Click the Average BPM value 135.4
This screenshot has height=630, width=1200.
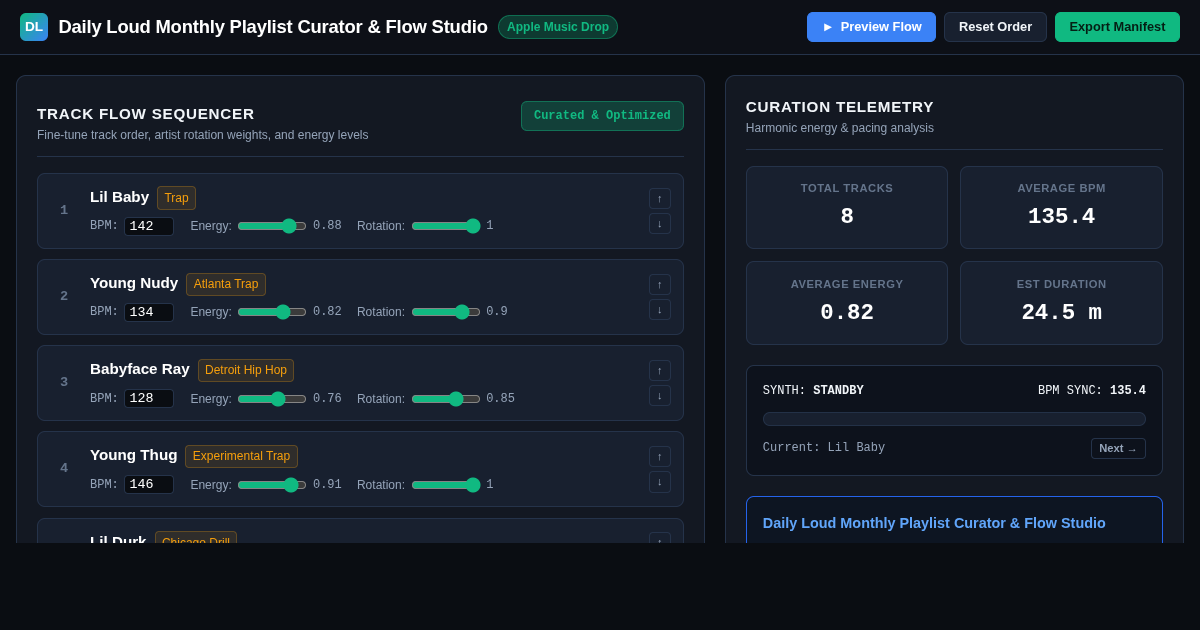[x=1061, y=217]
